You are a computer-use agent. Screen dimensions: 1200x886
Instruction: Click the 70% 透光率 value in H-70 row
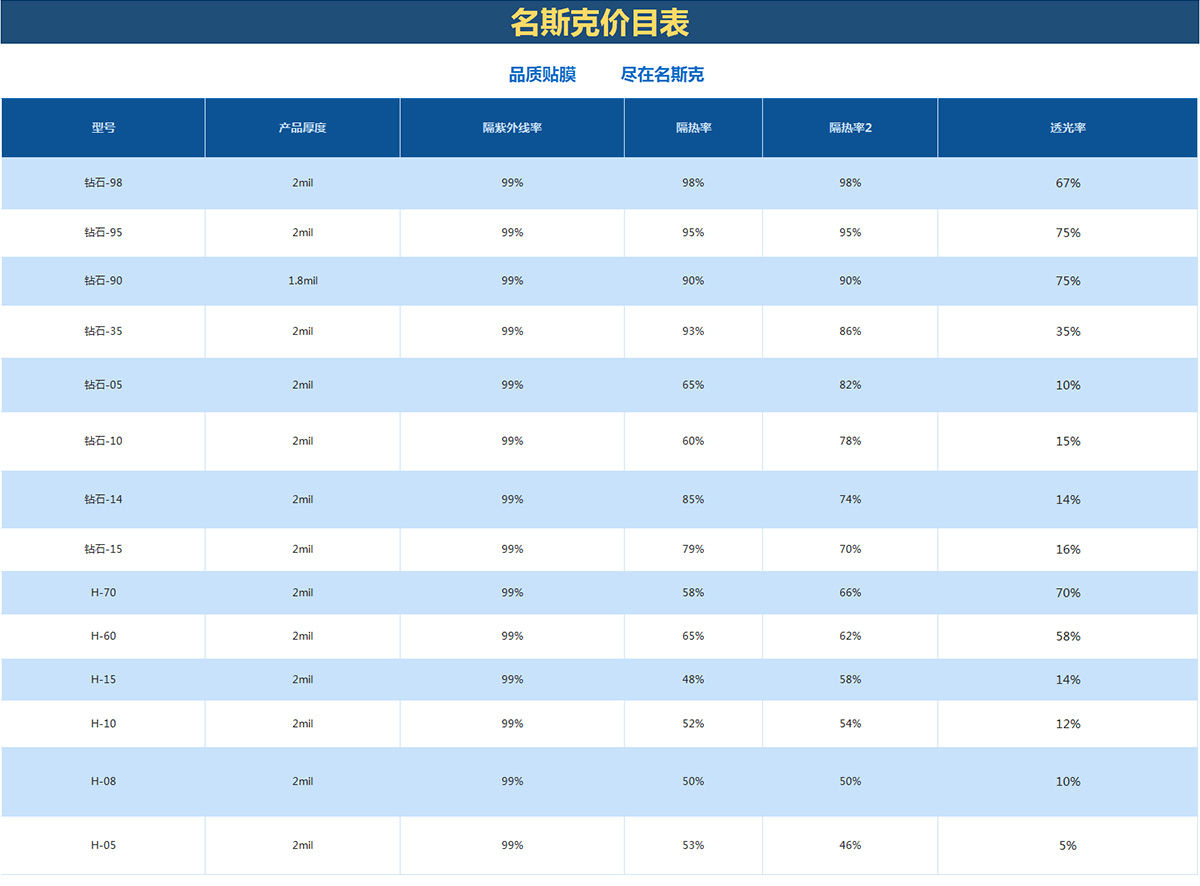[x=1068, y=593]
